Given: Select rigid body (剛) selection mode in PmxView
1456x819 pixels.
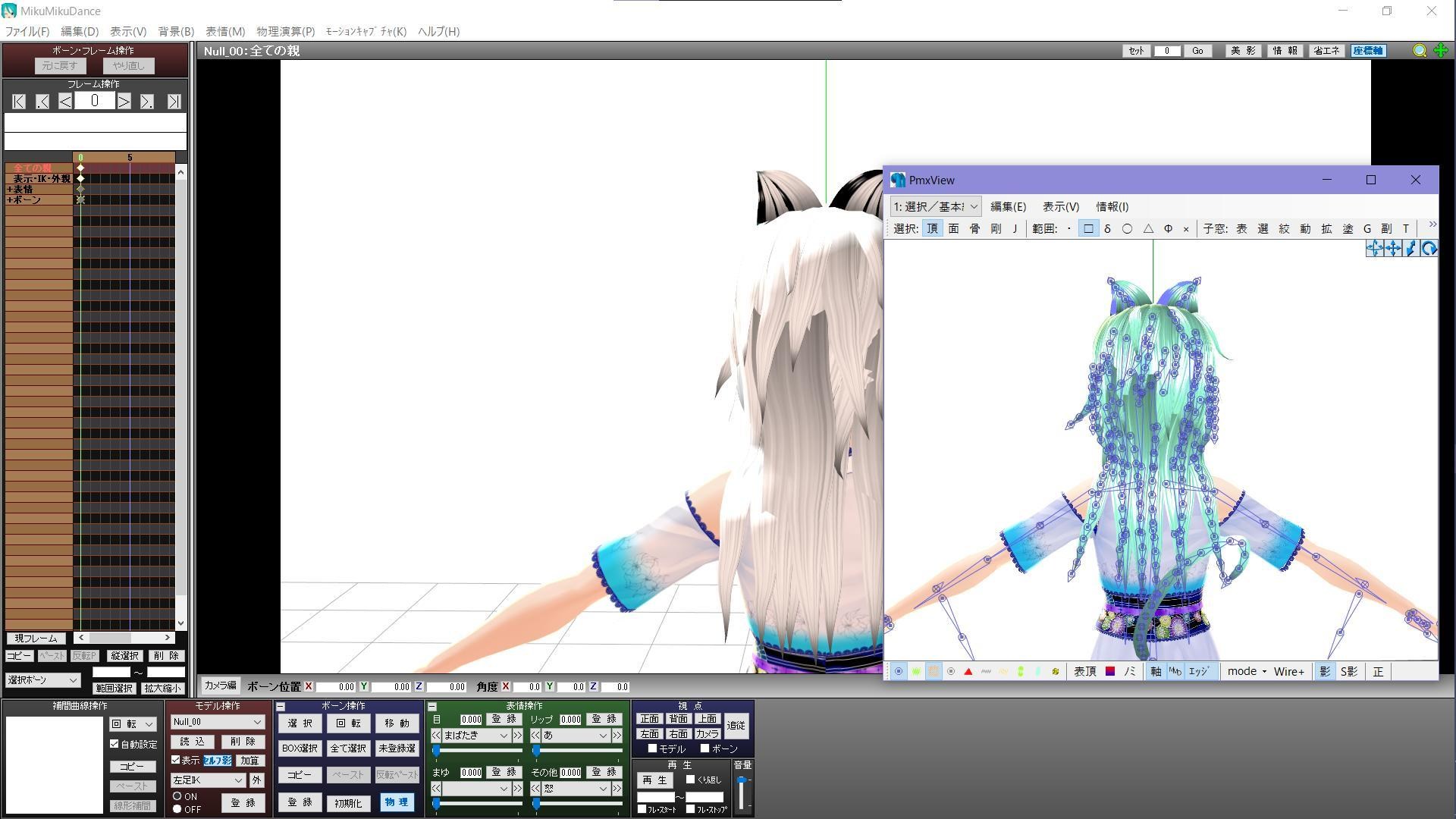Looking at the screenshot, I should 996,228.
